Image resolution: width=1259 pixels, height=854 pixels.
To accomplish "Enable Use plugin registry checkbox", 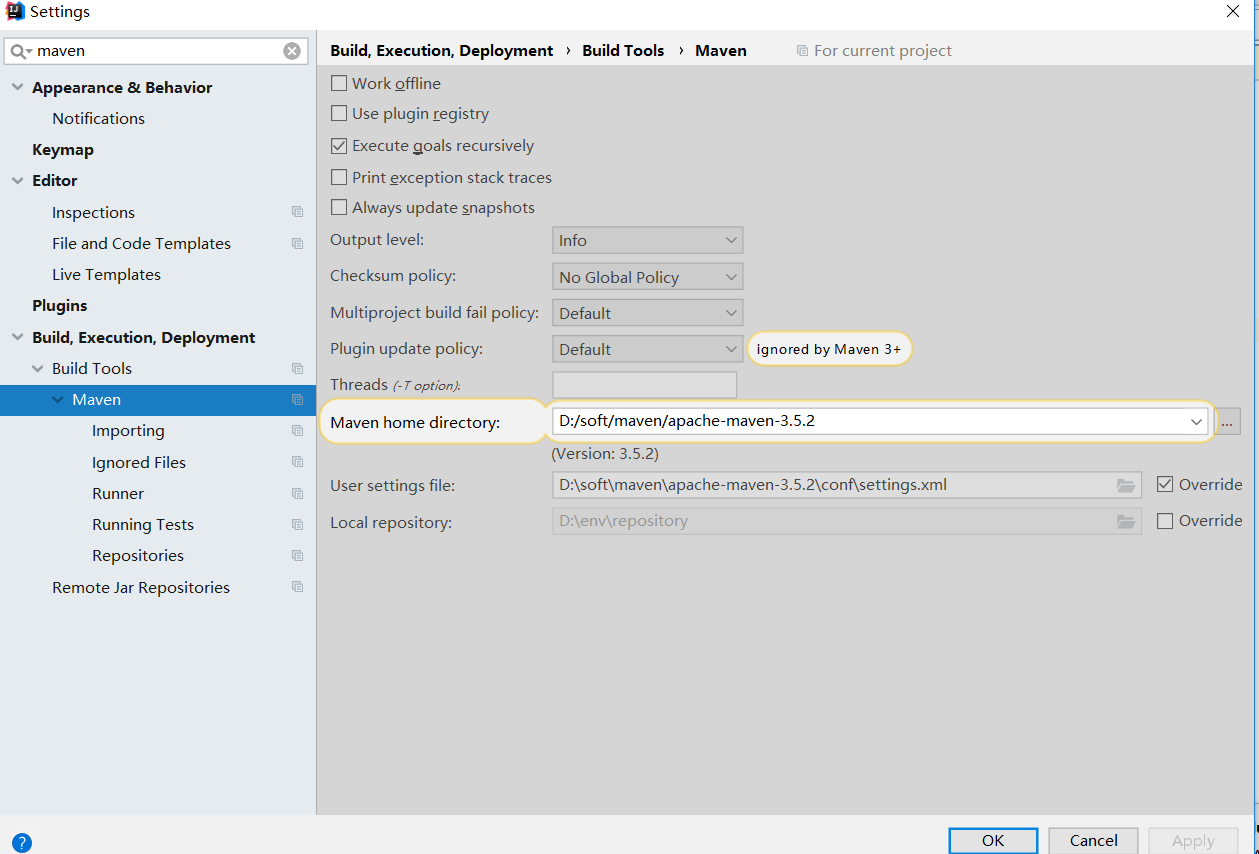I will point(339,114).
